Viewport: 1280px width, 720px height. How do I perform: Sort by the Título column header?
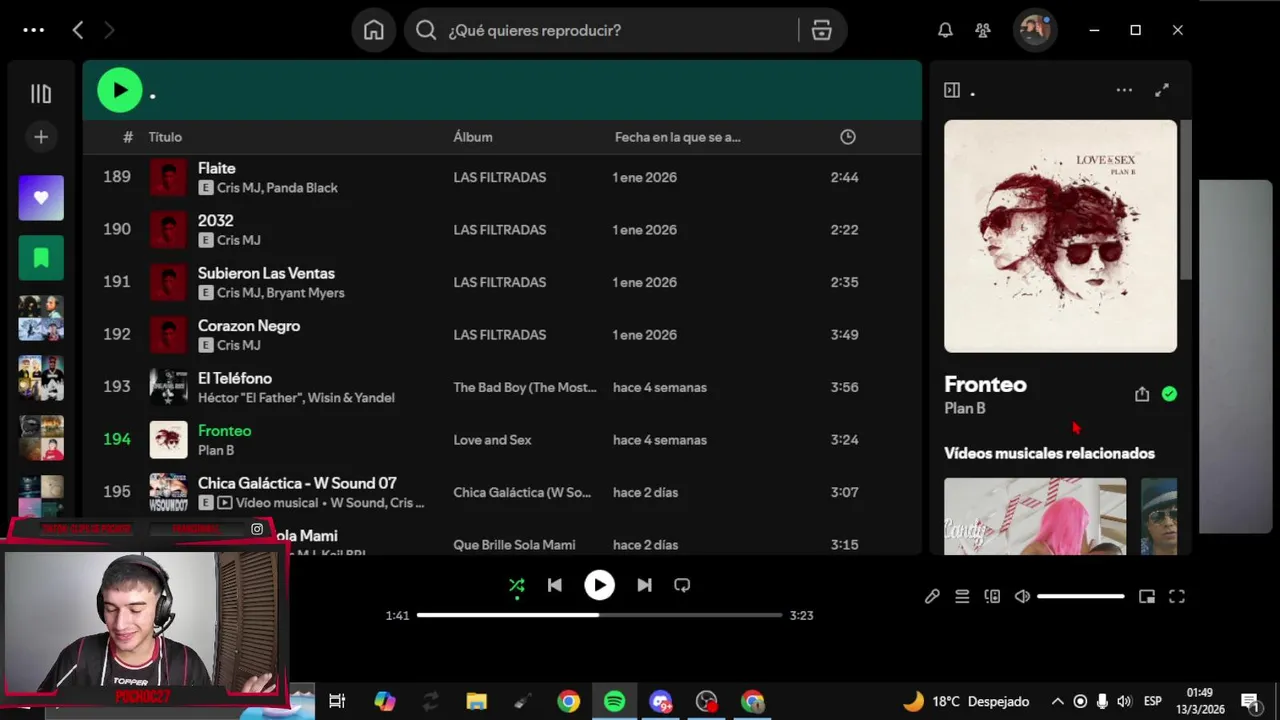coord(165,137)
